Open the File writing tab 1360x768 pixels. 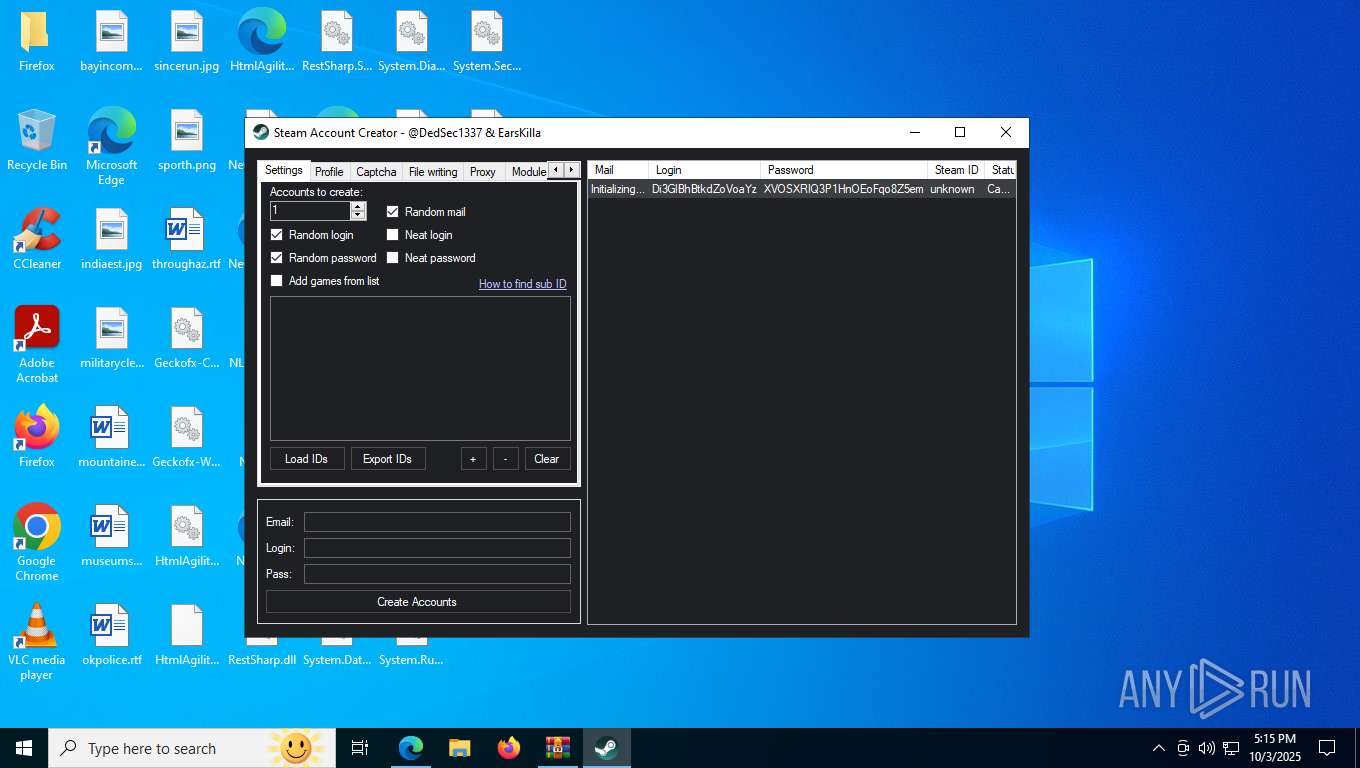coord(433,172)
